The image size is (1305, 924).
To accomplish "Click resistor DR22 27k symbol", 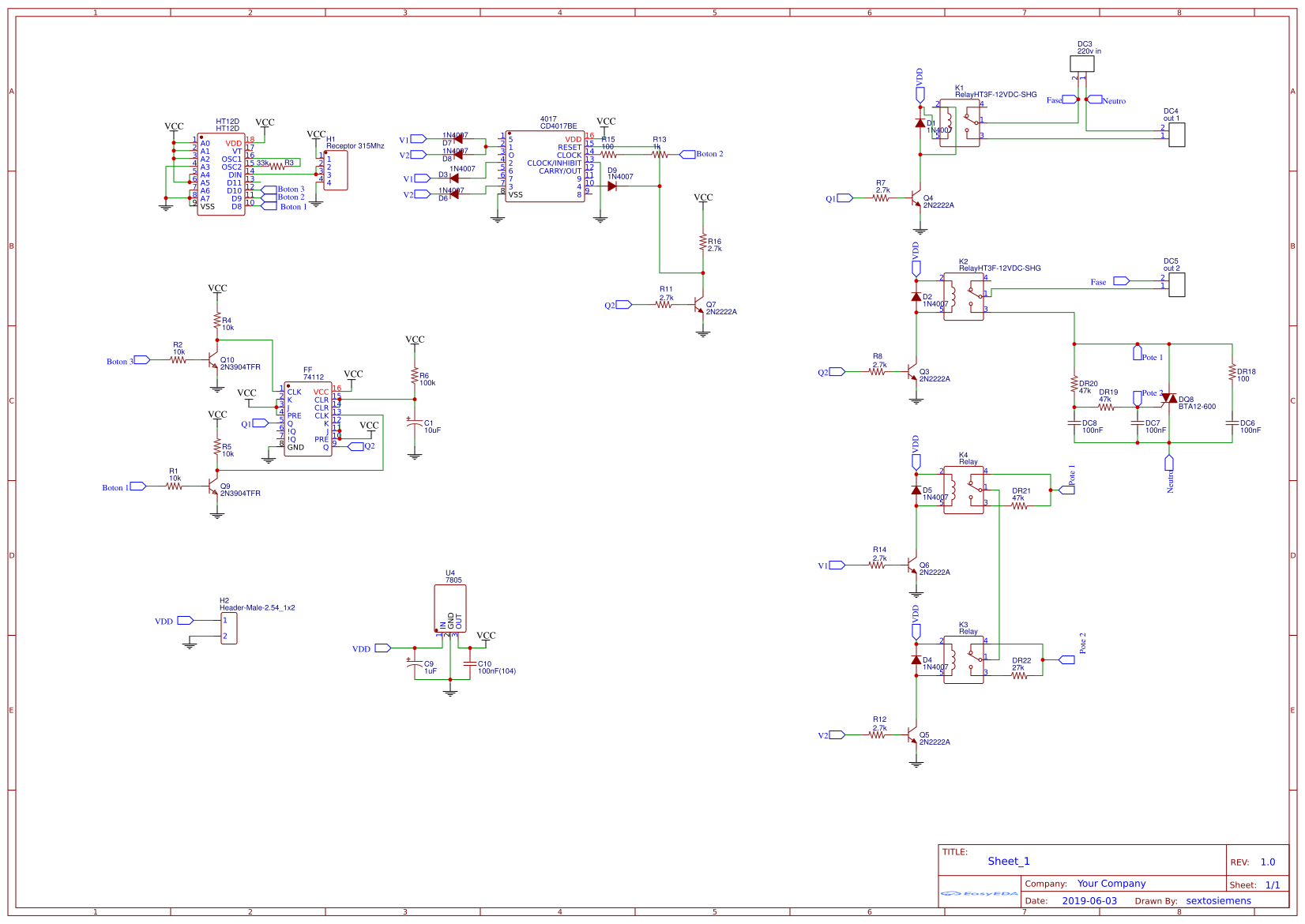I will tap(1020, 676).
